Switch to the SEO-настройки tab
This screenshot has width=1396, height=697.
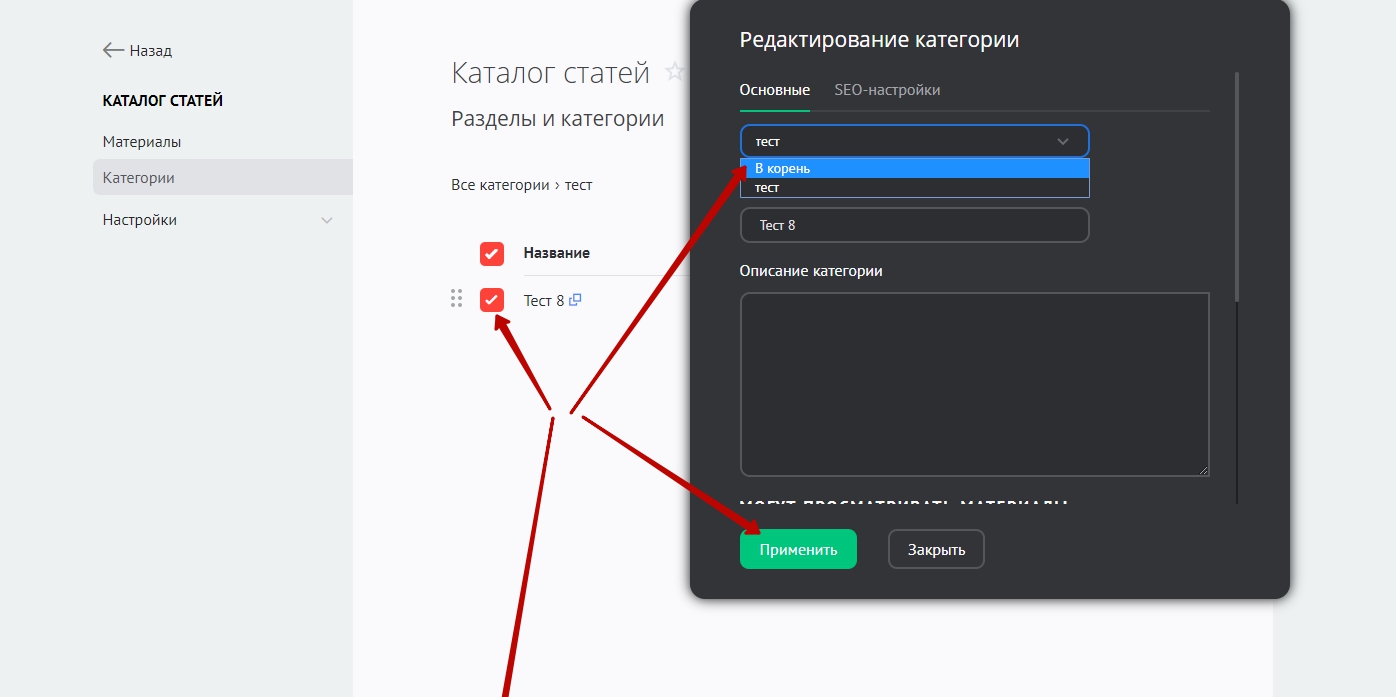(887, 90)
